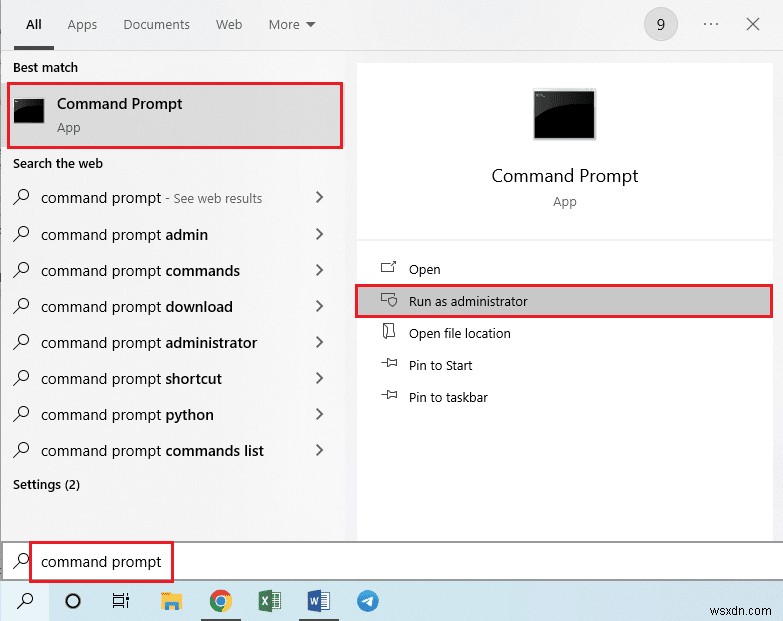783x621 pixels.
Task: Click the Open file location icon
Action: click(389, 331)
